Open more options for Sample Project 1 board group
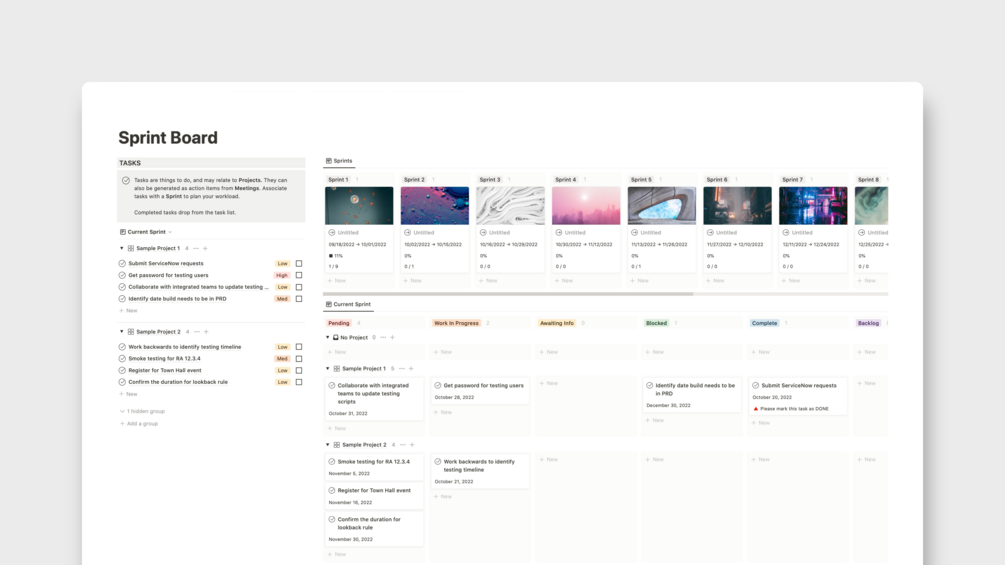Image resolution: width=1005 pixels, height=565 pixels. [x=402, y=369]
